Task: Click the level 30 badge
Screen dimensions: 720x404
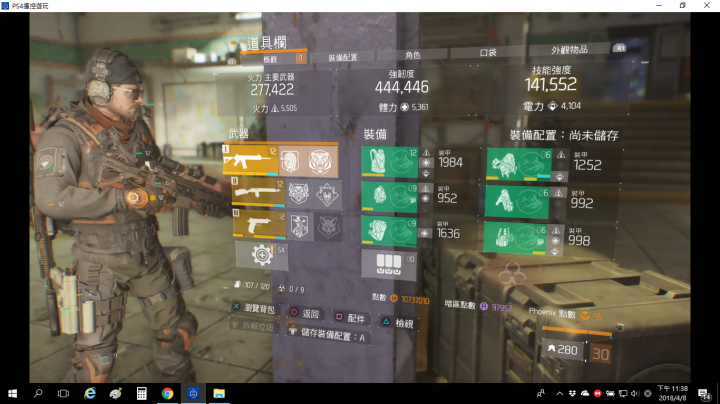Action: click(601, 354)
